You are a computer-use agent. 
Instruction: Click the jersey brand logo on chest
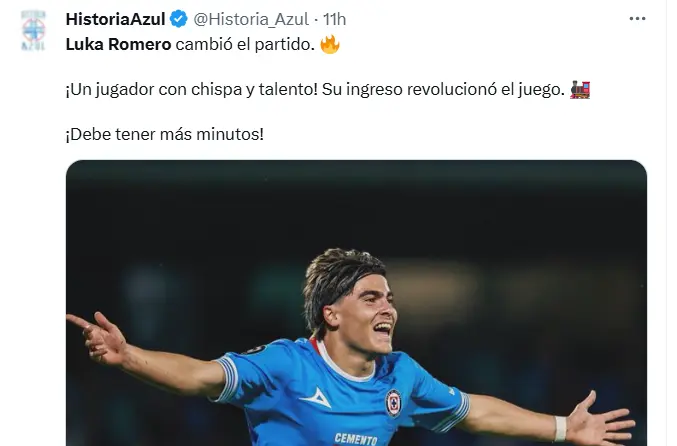(316, 398)
